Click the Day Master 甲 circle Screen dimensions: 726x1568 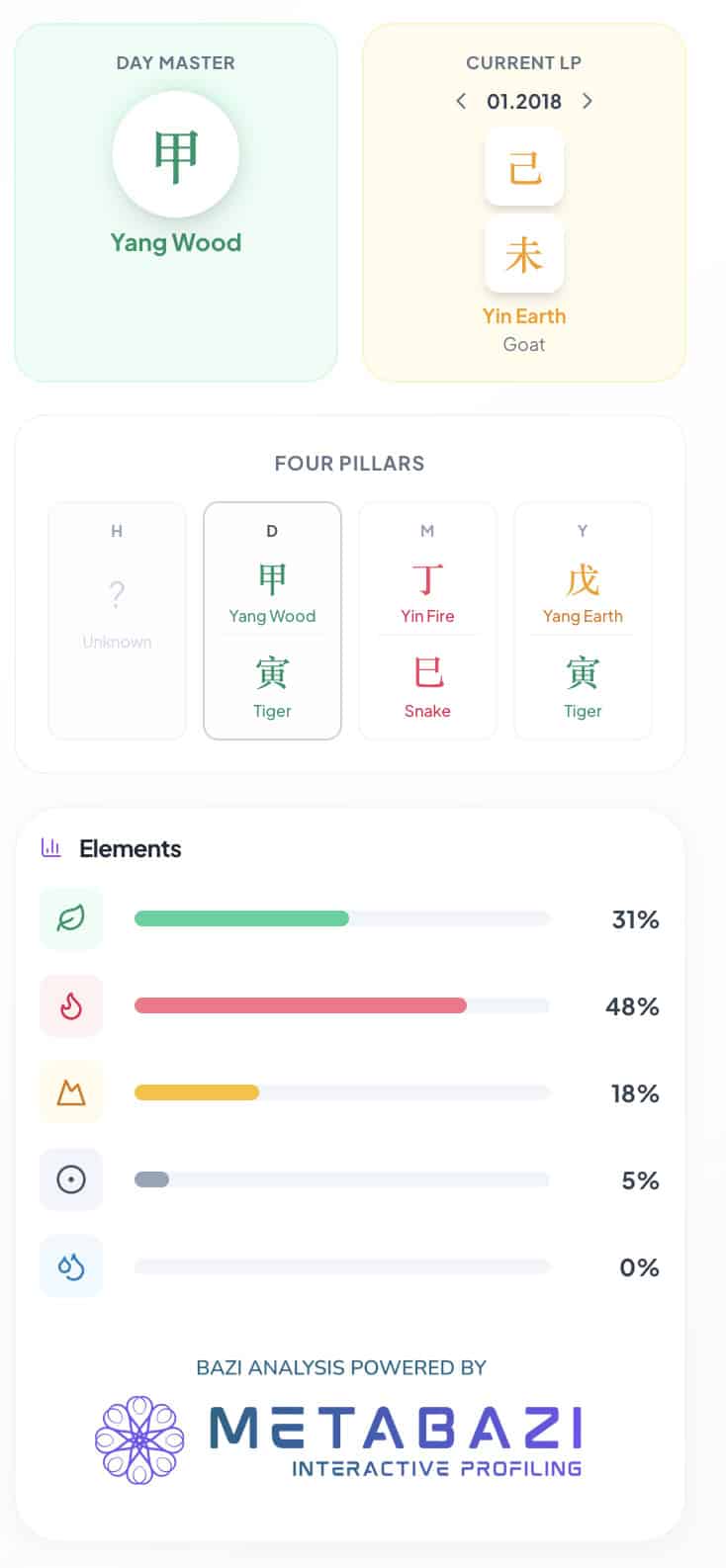pyautogui.click(x=176, y=154)
